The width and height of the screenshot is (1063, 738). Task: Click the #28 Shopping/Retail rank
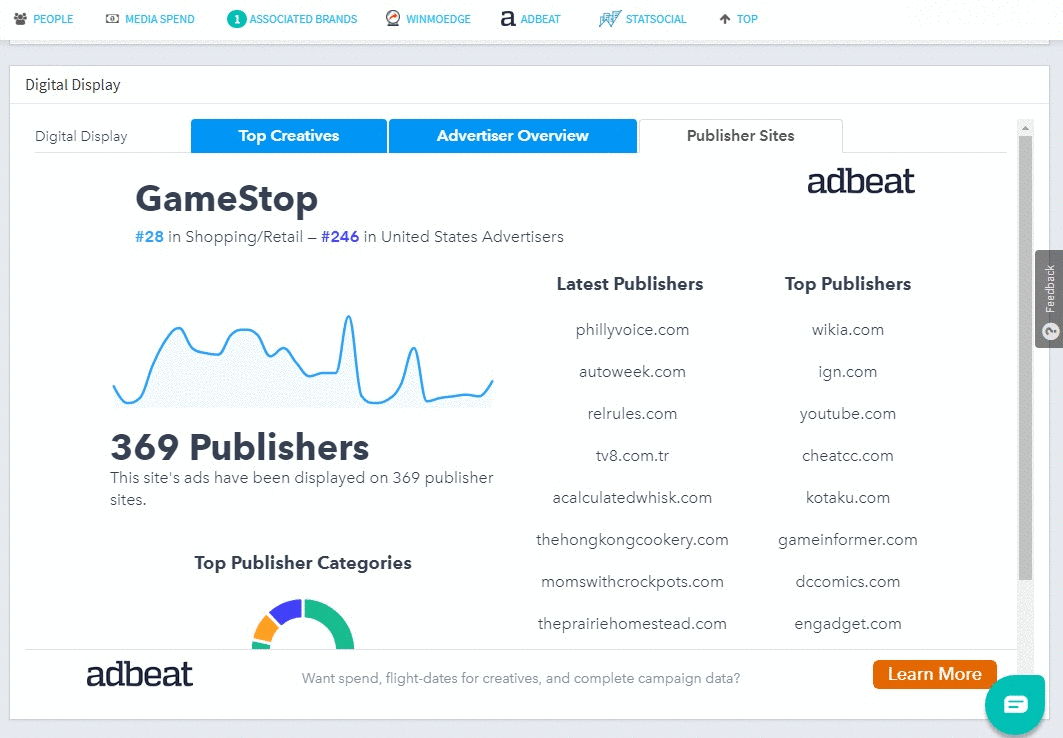click(149, 237)
